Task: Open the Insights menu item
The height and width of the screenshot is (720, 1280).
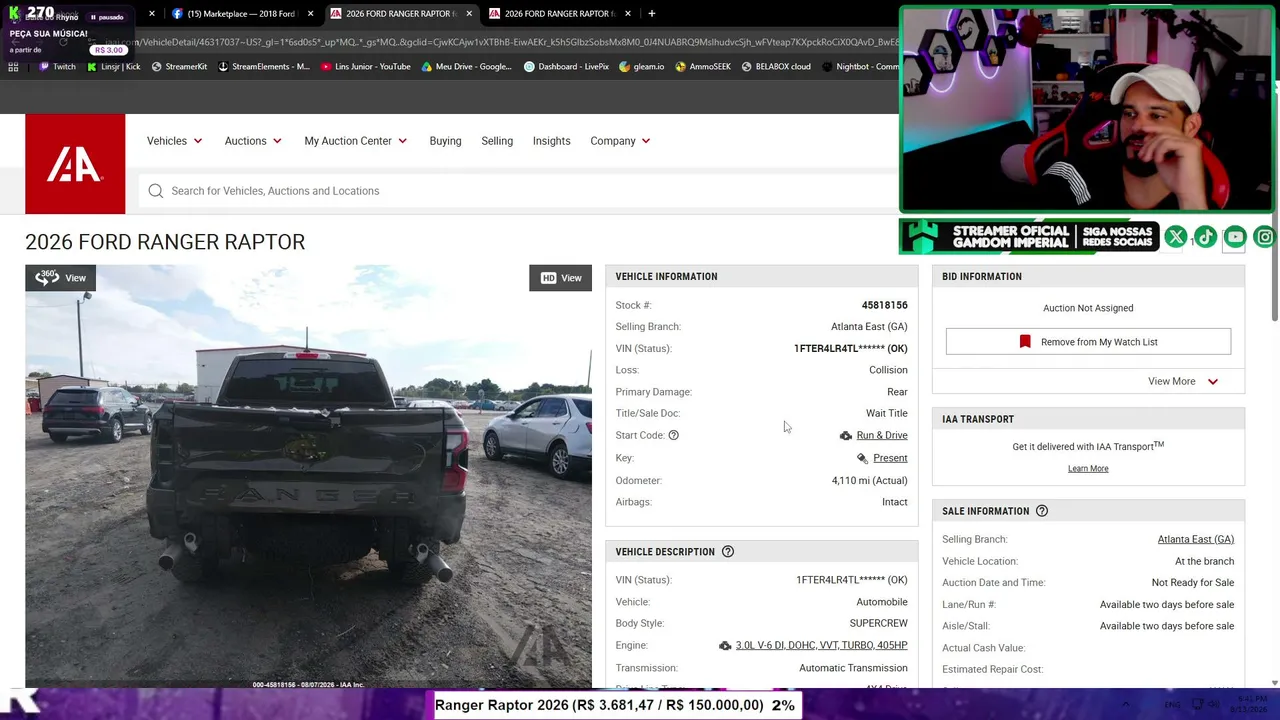Action: click(x=551, y=141)
